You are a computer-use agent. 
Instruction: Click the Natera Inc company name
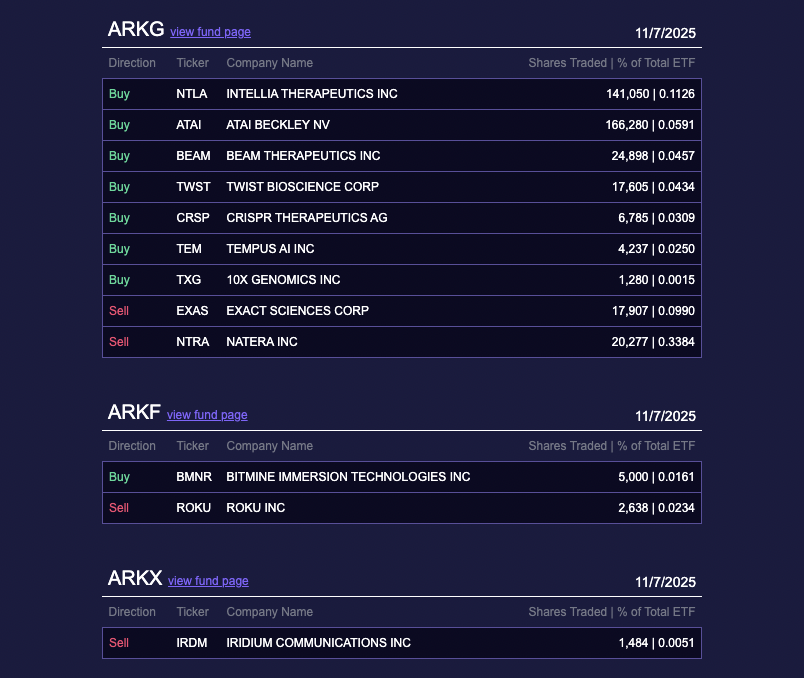[261, 342]
